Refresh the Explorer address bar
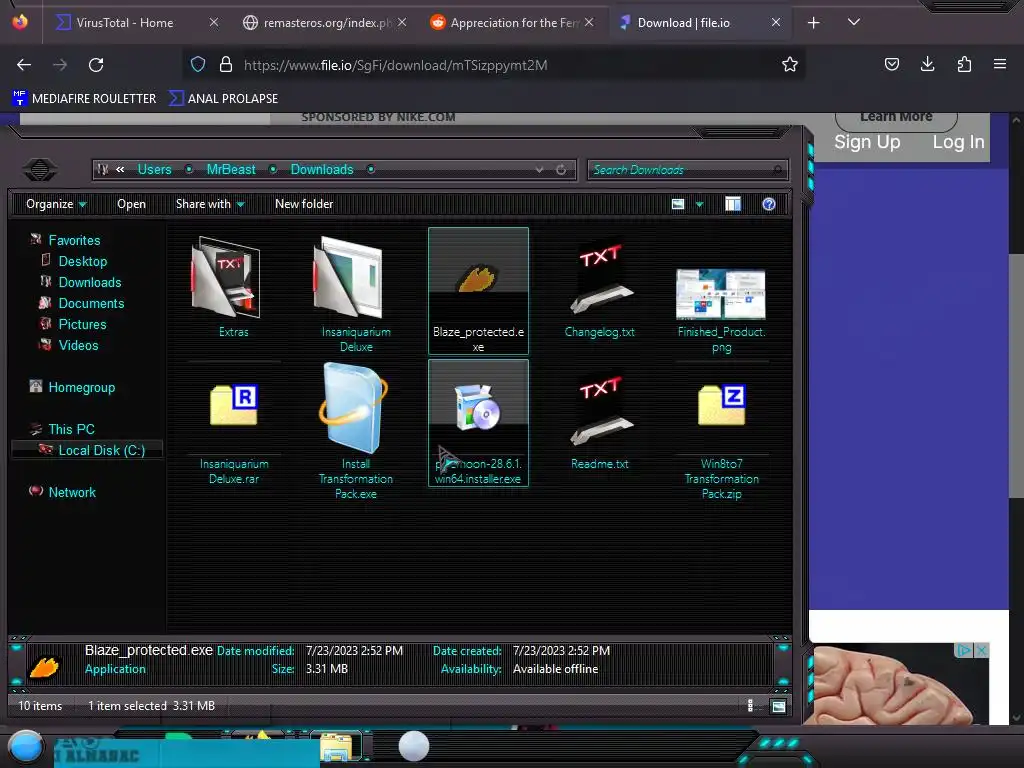This screenshot has height=768, width=1024. [561, 169]
